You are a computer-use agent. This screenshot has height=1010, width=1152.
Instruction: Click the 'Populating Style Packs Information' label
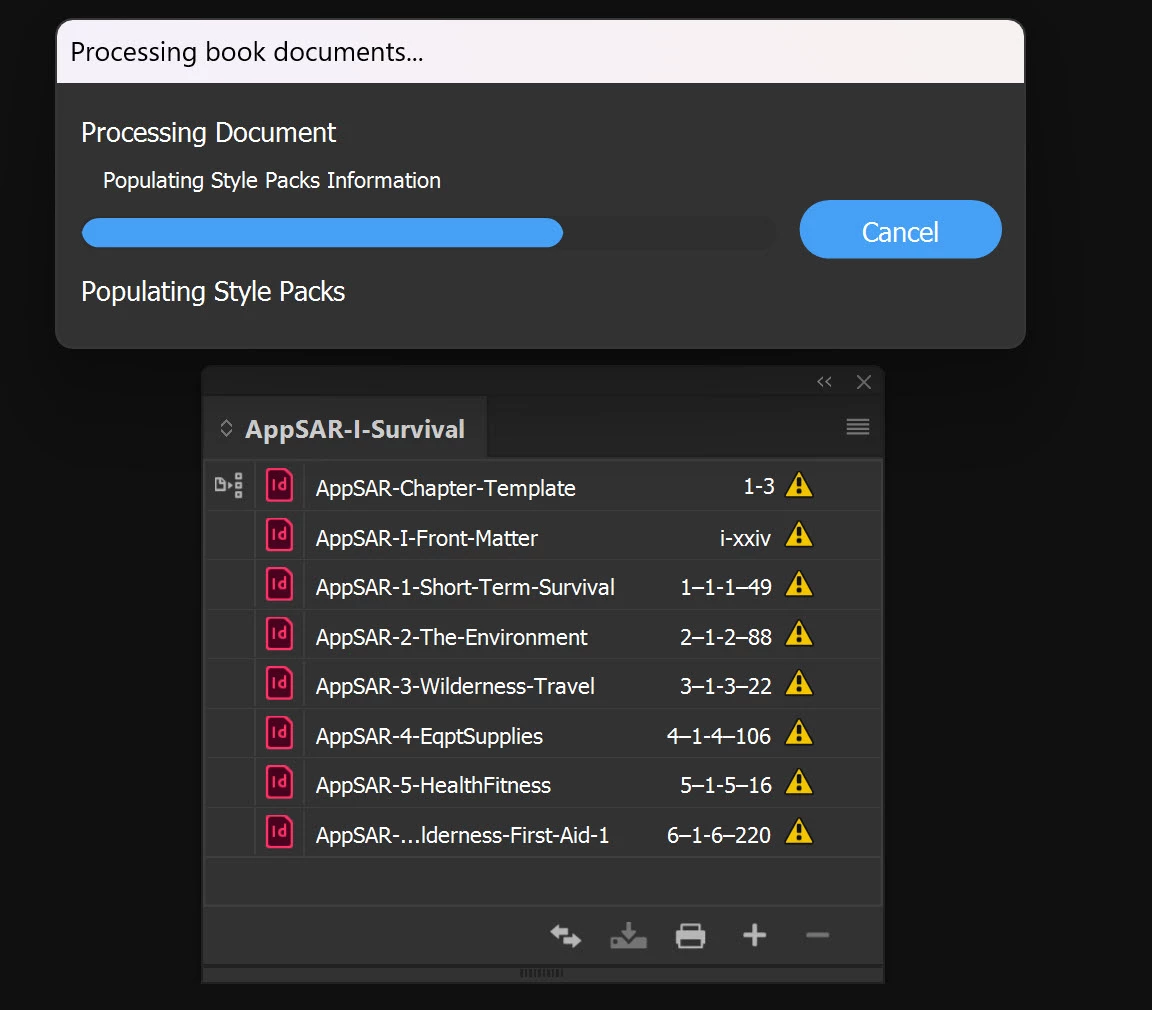(x=272, y=181)
